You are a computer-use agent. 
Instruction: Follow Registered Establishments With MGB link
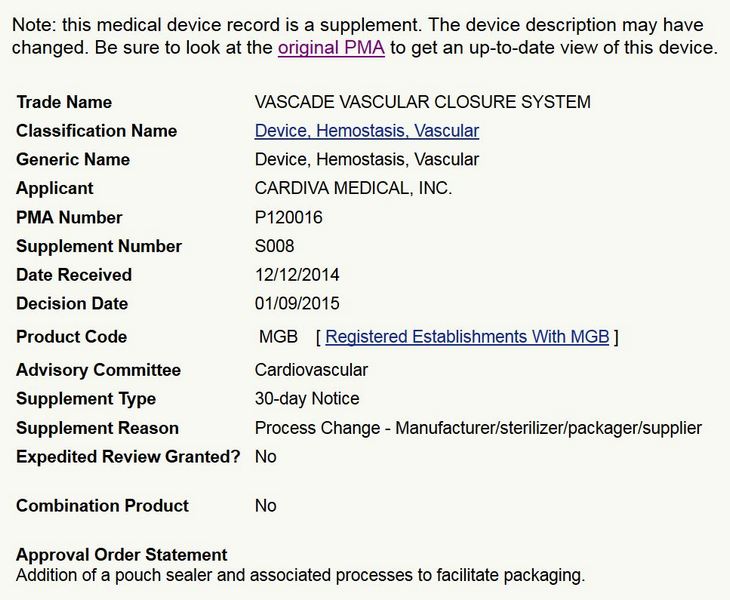467,337
